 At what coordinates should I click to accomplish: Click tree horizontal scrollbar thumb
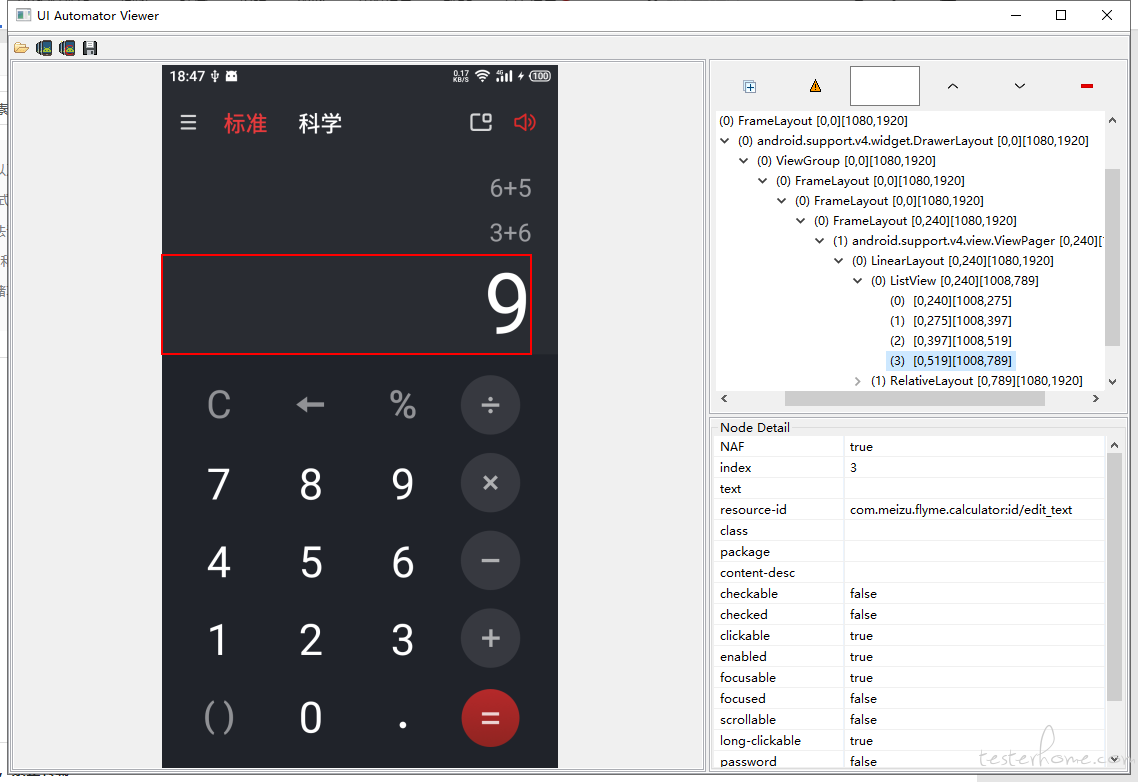pyautogui.click(x=914, y=399)
